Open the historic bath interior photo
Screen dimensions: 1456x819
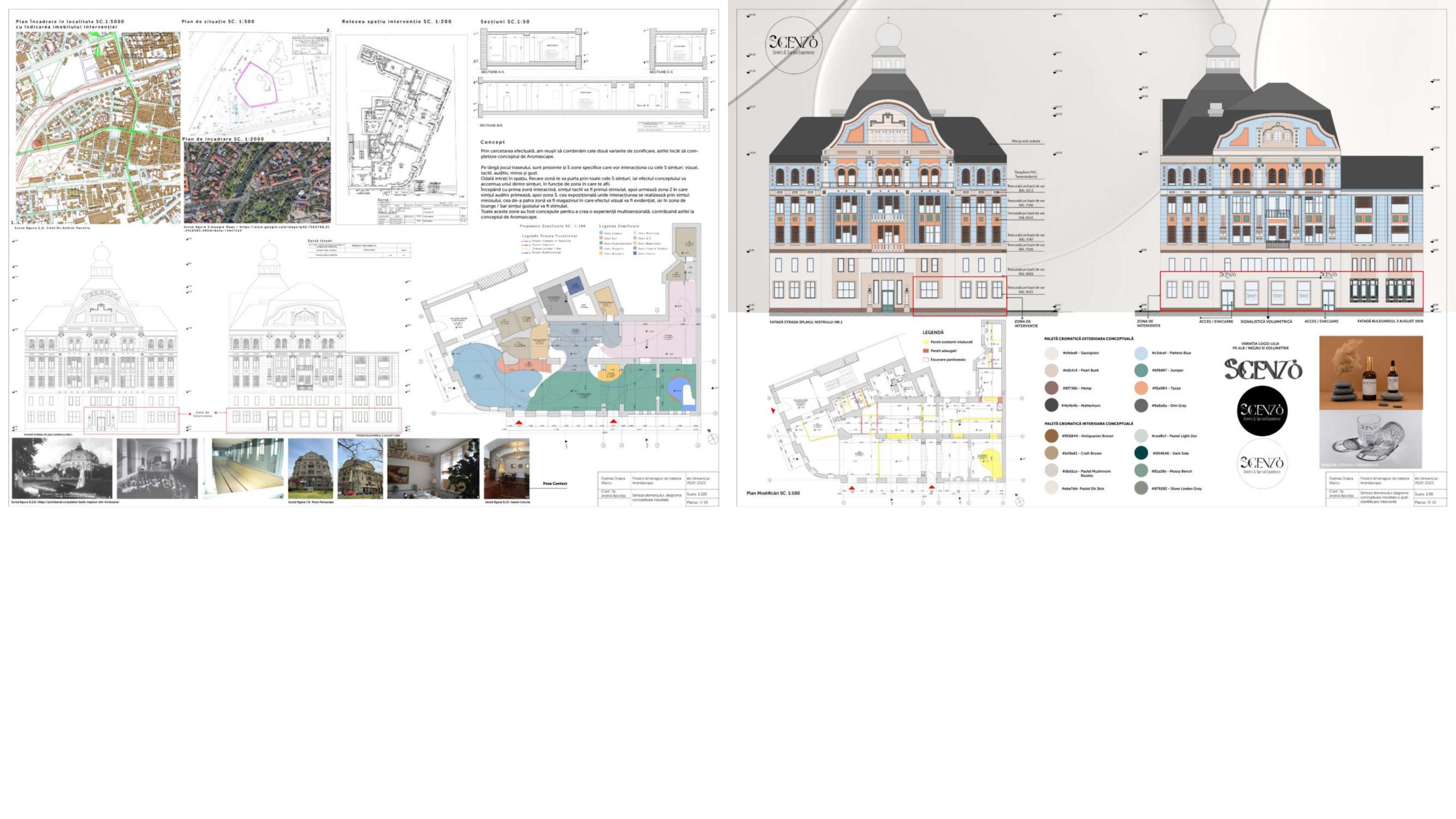click(x=158, y=469)
